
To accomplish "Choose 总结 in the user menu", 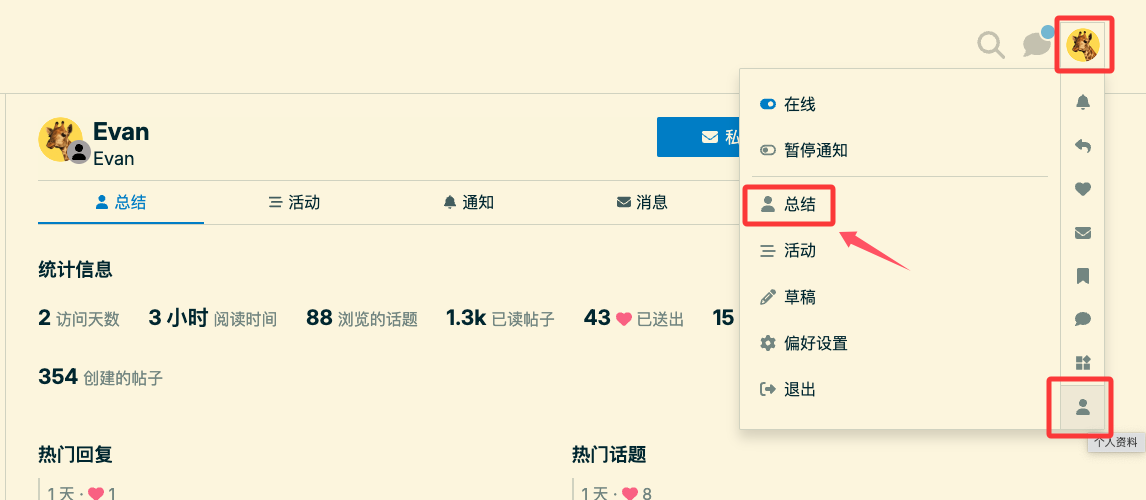I will click(789, 207).
